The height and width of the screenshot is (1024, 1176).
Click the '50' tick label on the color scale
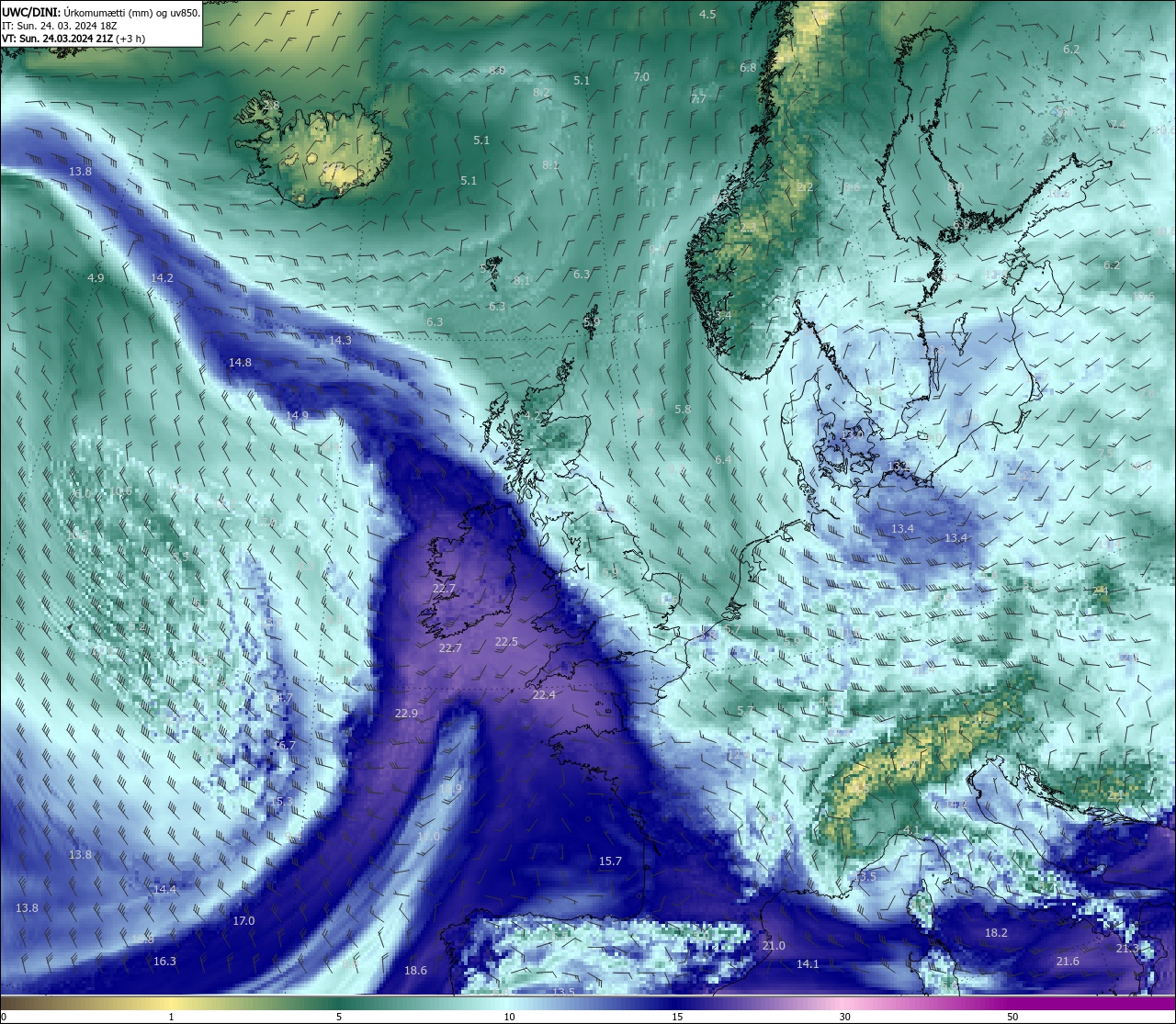[1012, 1017]
